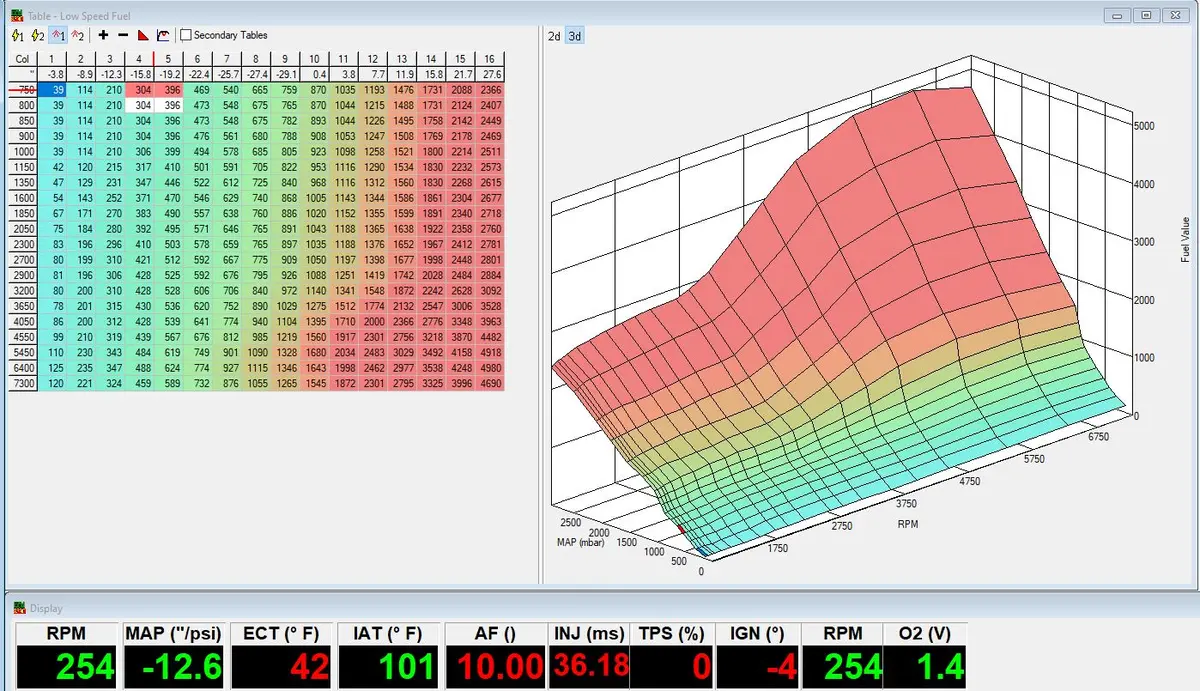Click fuel cell value 3963
The image size is (1200, 691).
490,321
